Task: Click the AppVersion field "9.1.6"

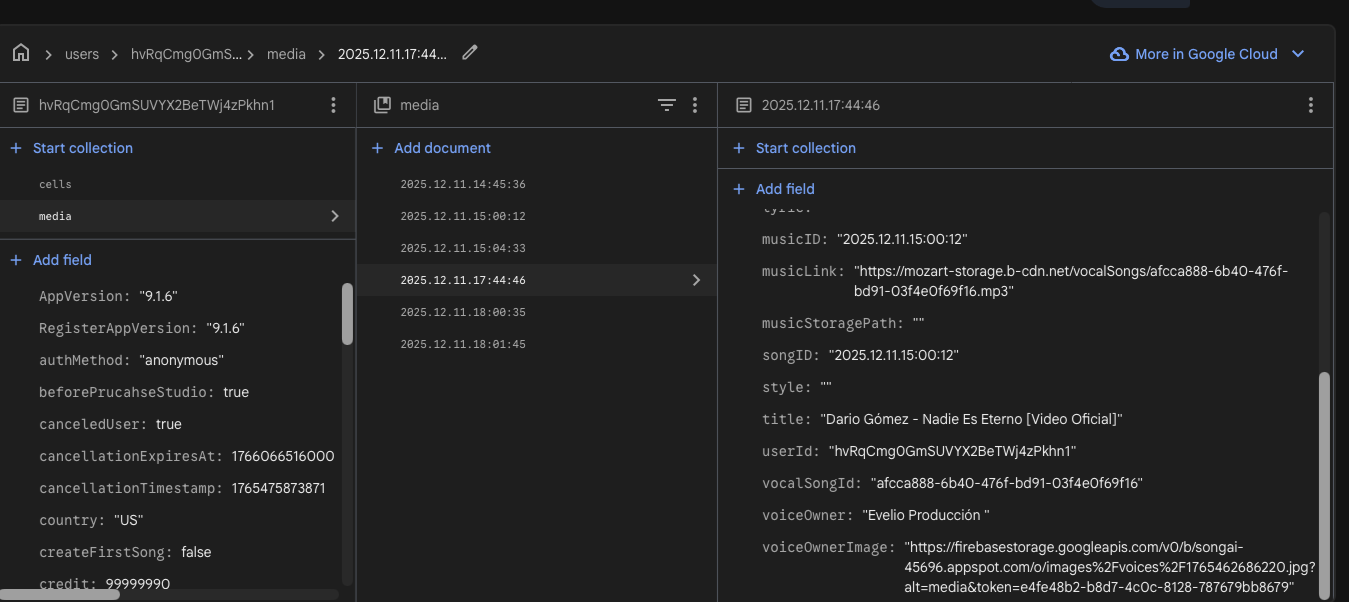Action: [x=108, y=296]
